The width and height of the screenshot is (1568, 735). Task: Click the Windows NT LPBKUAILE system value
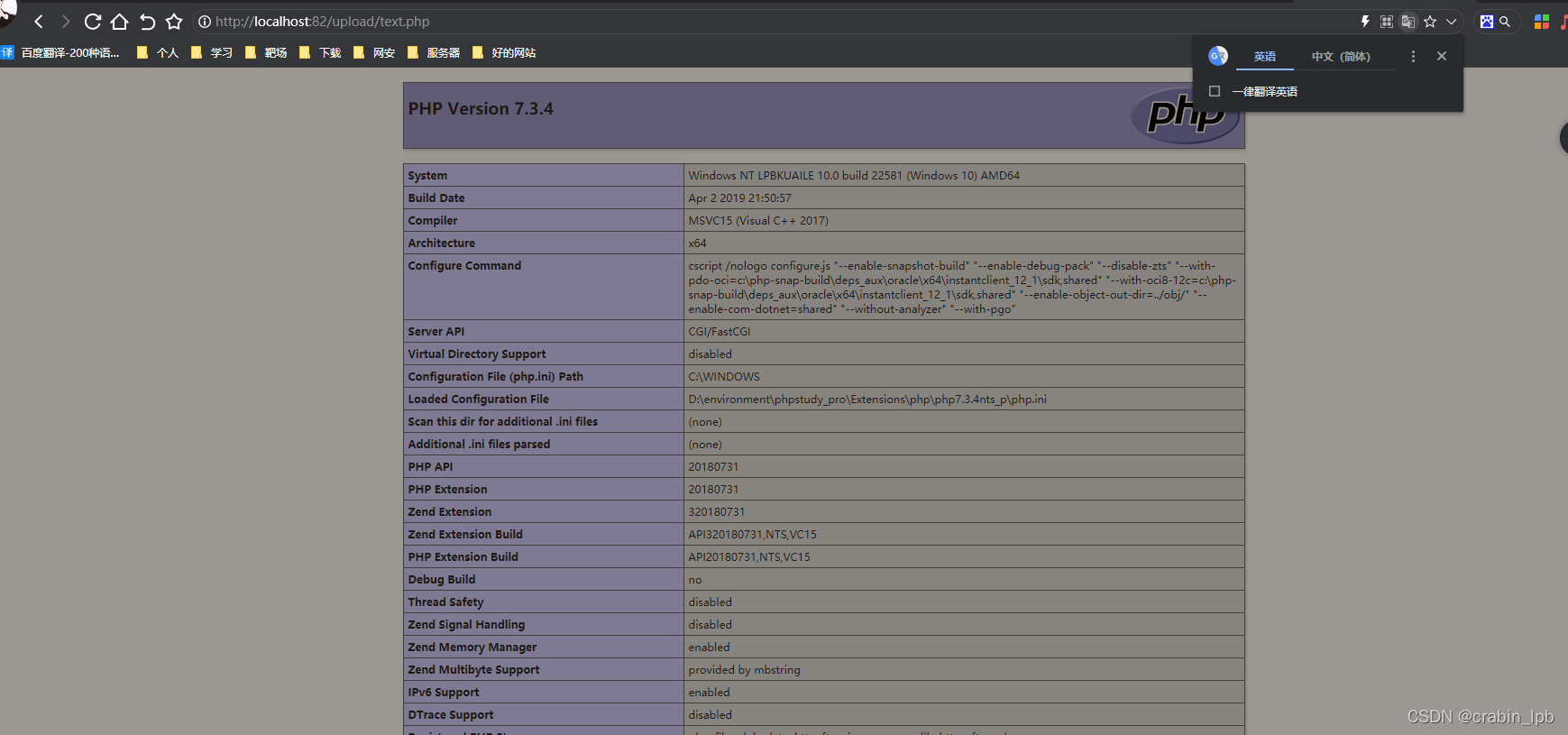tap(854, 175)
